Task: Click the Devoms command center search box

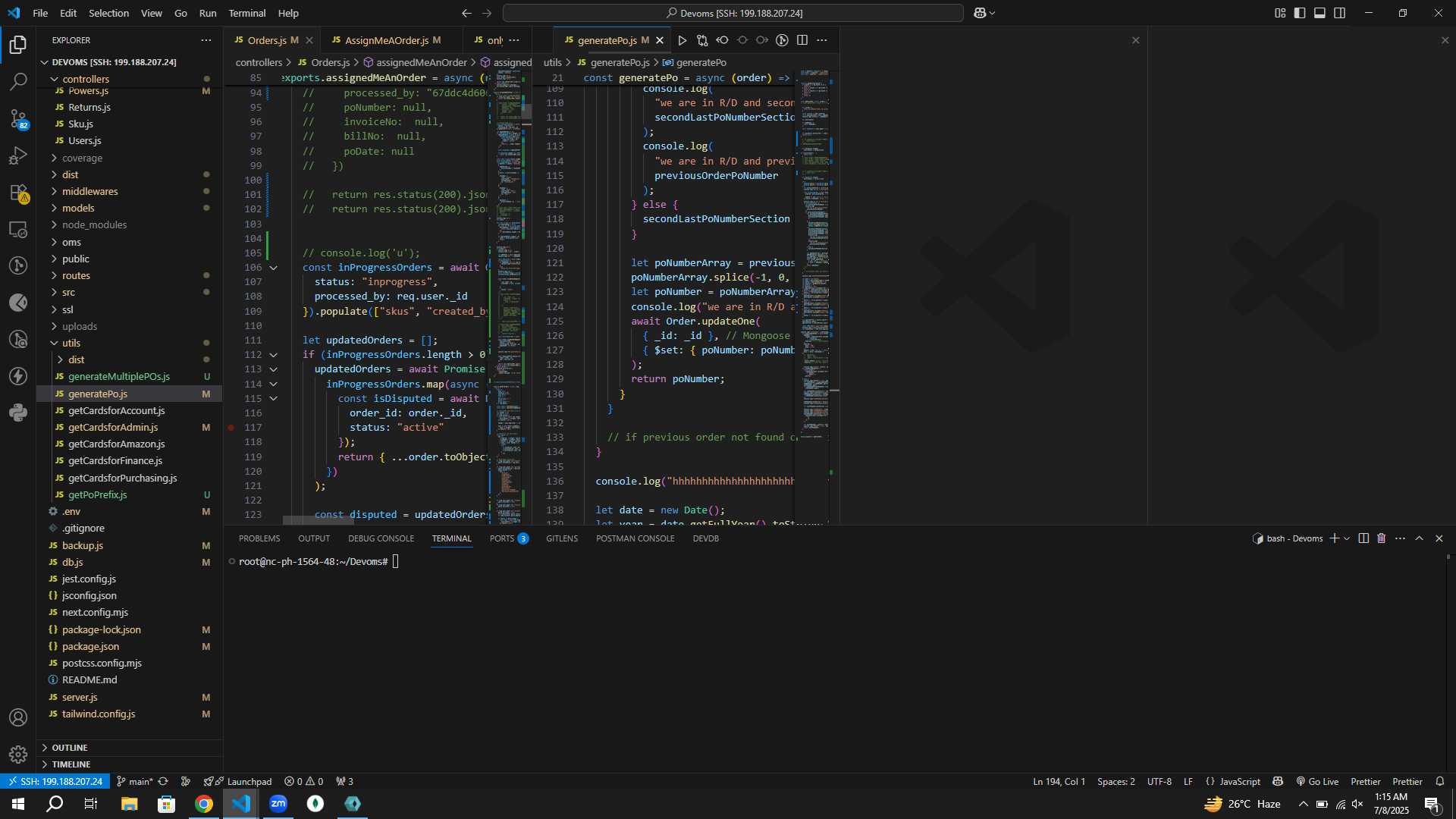Action: point(733,13)
